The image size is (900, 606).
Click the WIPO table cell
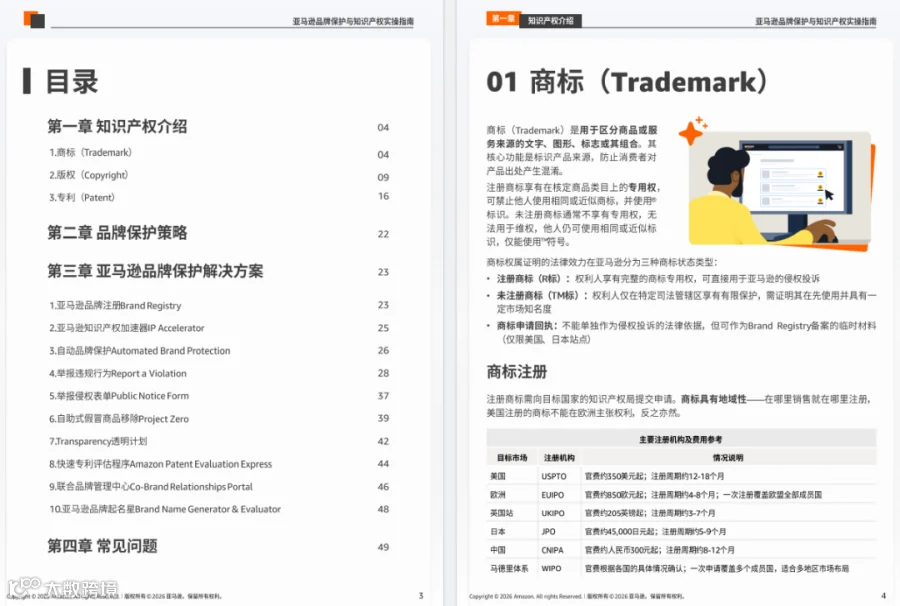point(551,568)
